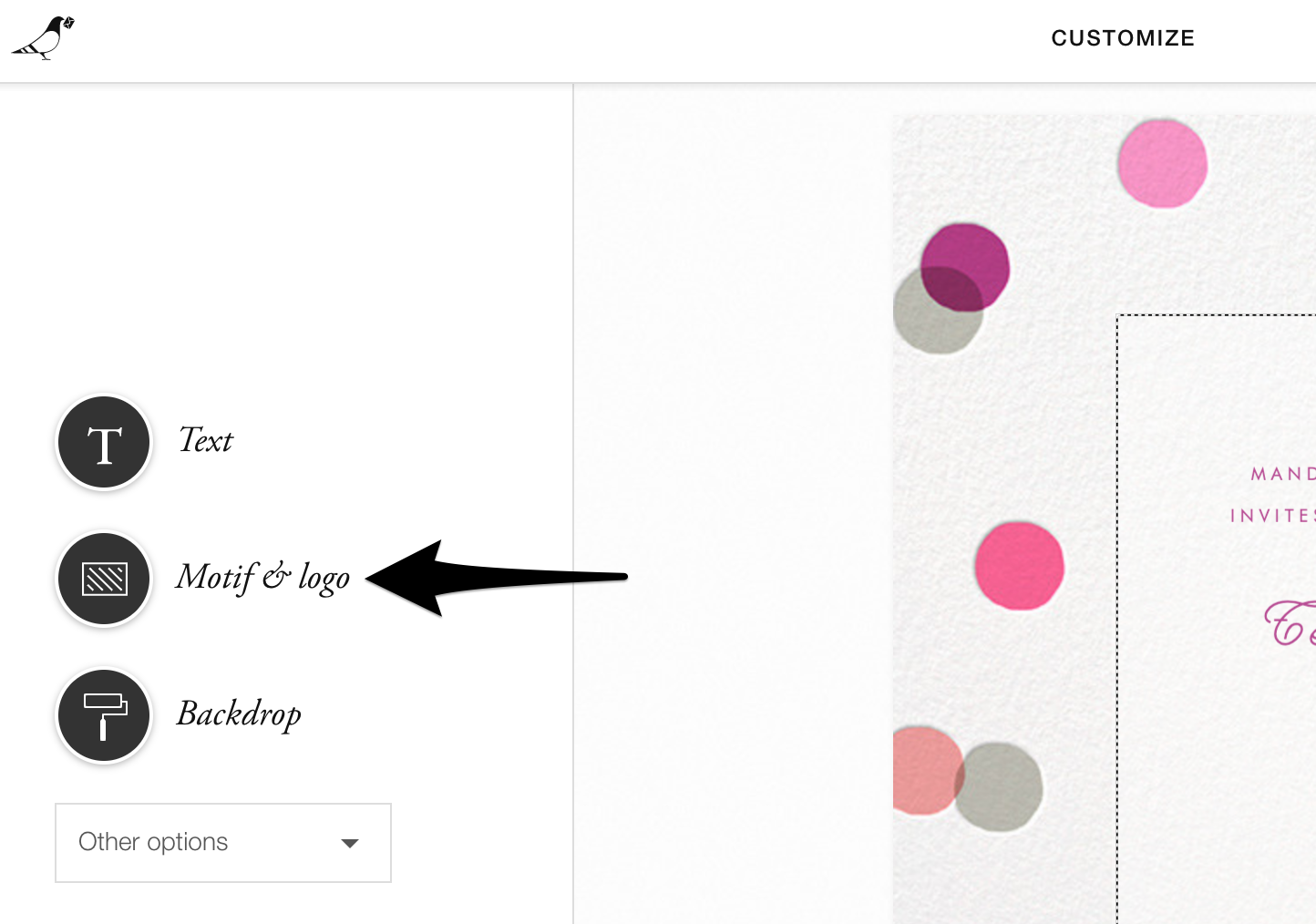The image size is (1316, 924).
Task: Click the magenta confetti circle
Action: tap(966, 264)
